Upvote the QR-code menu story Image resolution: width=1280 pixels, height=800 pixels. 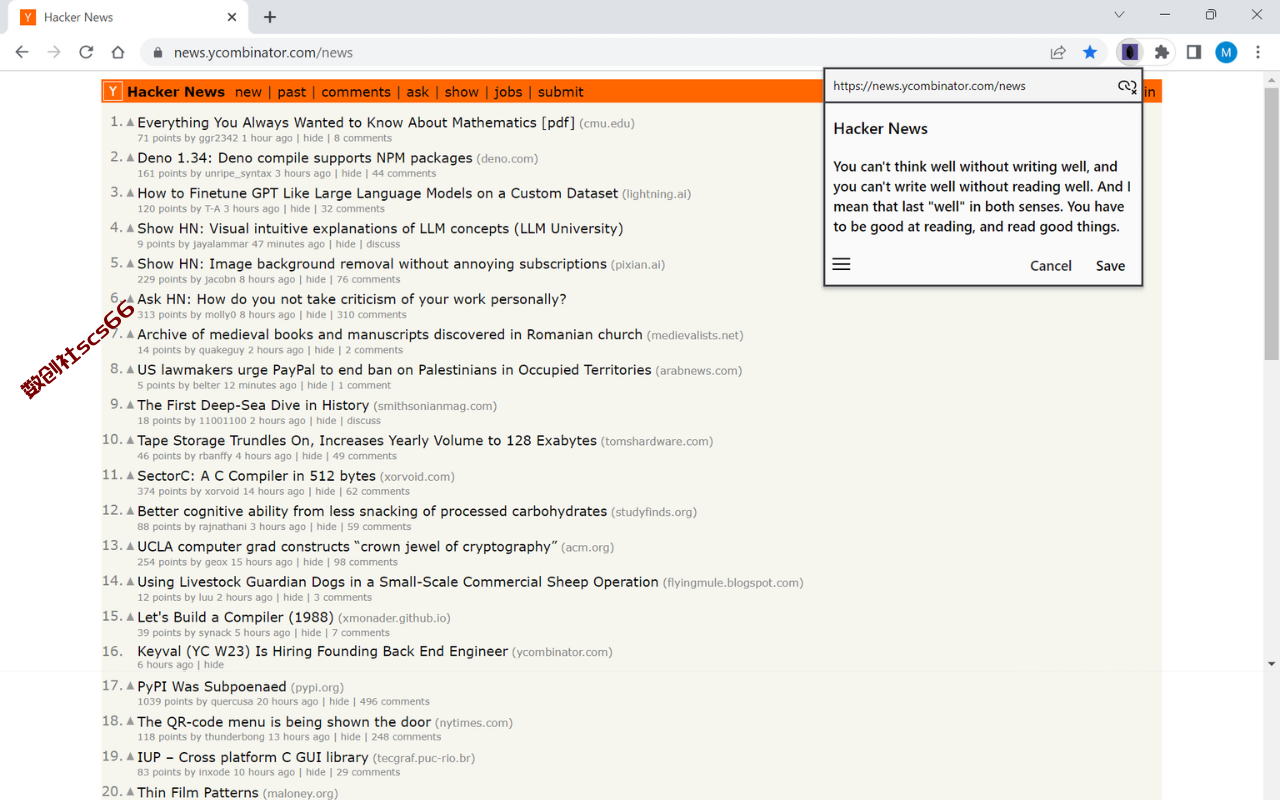tap(130, 722)
